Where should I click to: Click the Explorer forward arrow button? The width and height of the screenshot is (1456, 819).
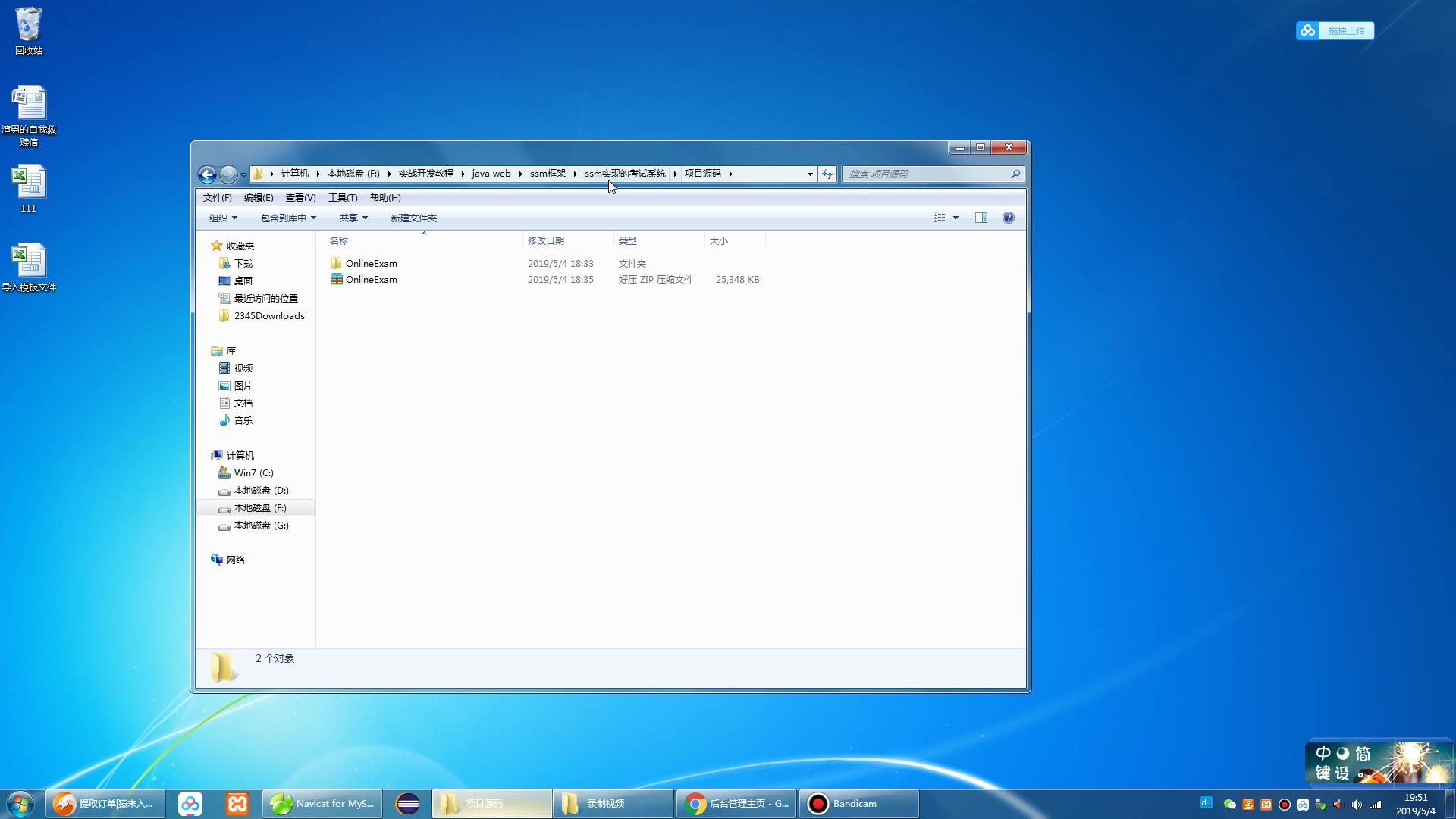228,174
